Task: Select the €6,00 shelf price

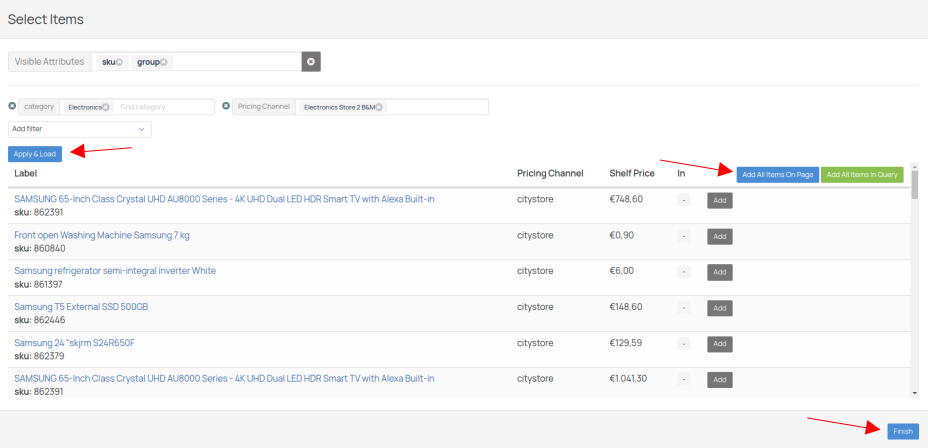Action: 622,270
